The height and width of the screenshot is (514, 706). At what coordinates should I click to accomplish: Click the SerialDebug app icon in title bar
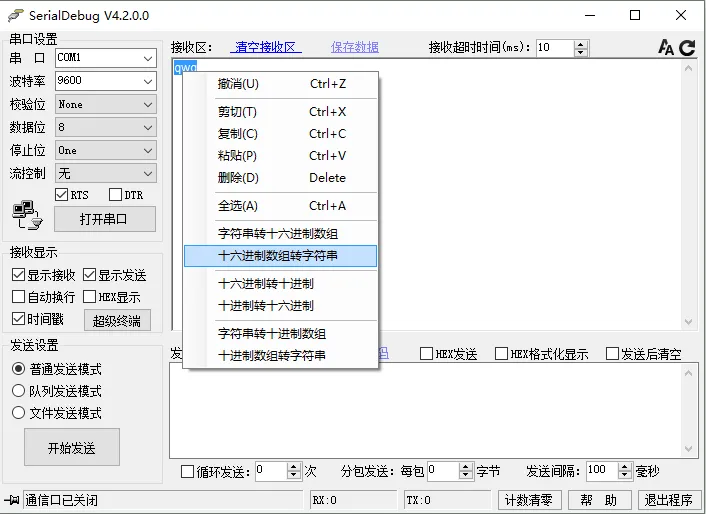(16, 15)
